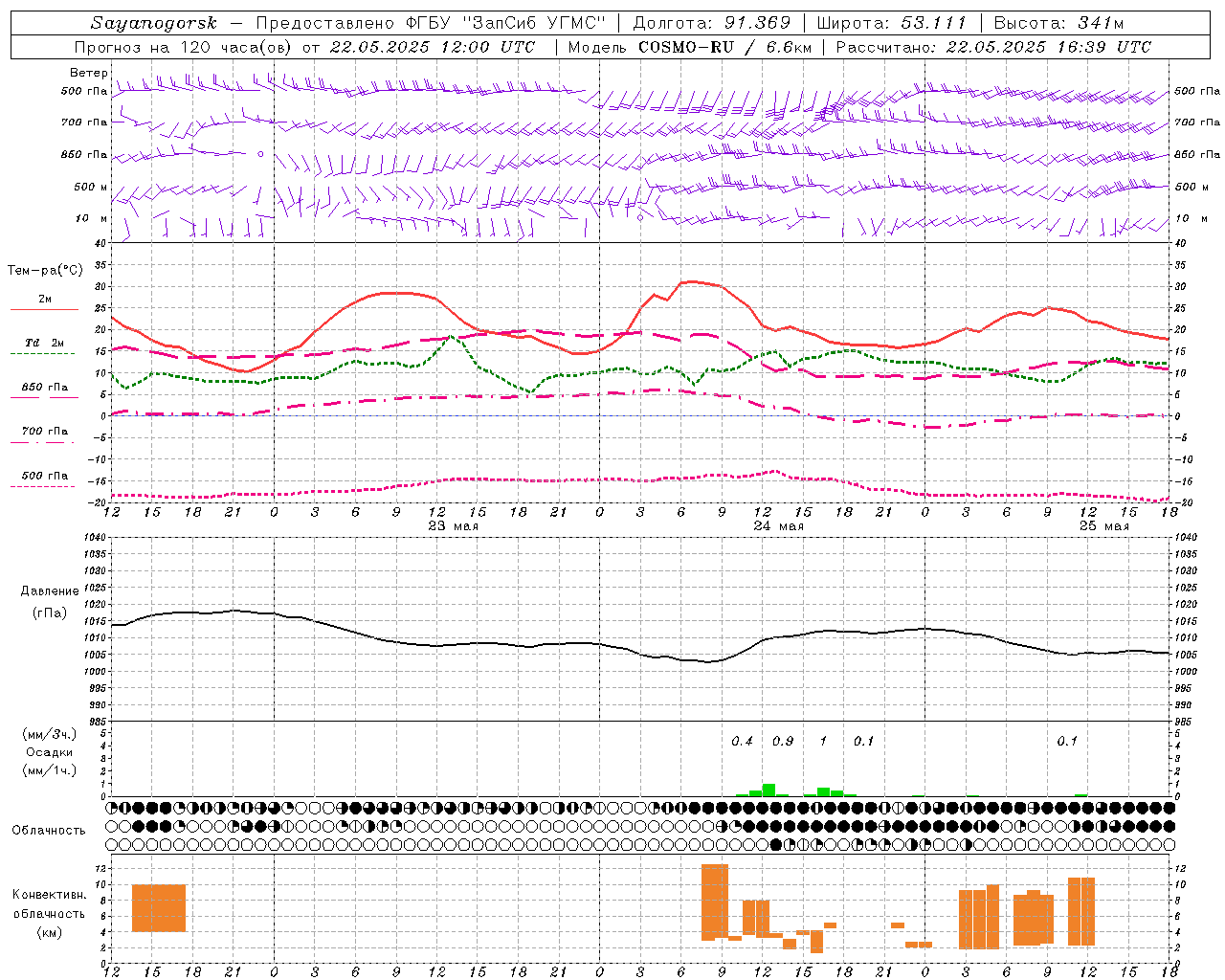Screen dimensions: 1225x980
Task: Click the Рассчитано 22.05.2025 16:39 UTC timestamp
Action: (993, 47)
